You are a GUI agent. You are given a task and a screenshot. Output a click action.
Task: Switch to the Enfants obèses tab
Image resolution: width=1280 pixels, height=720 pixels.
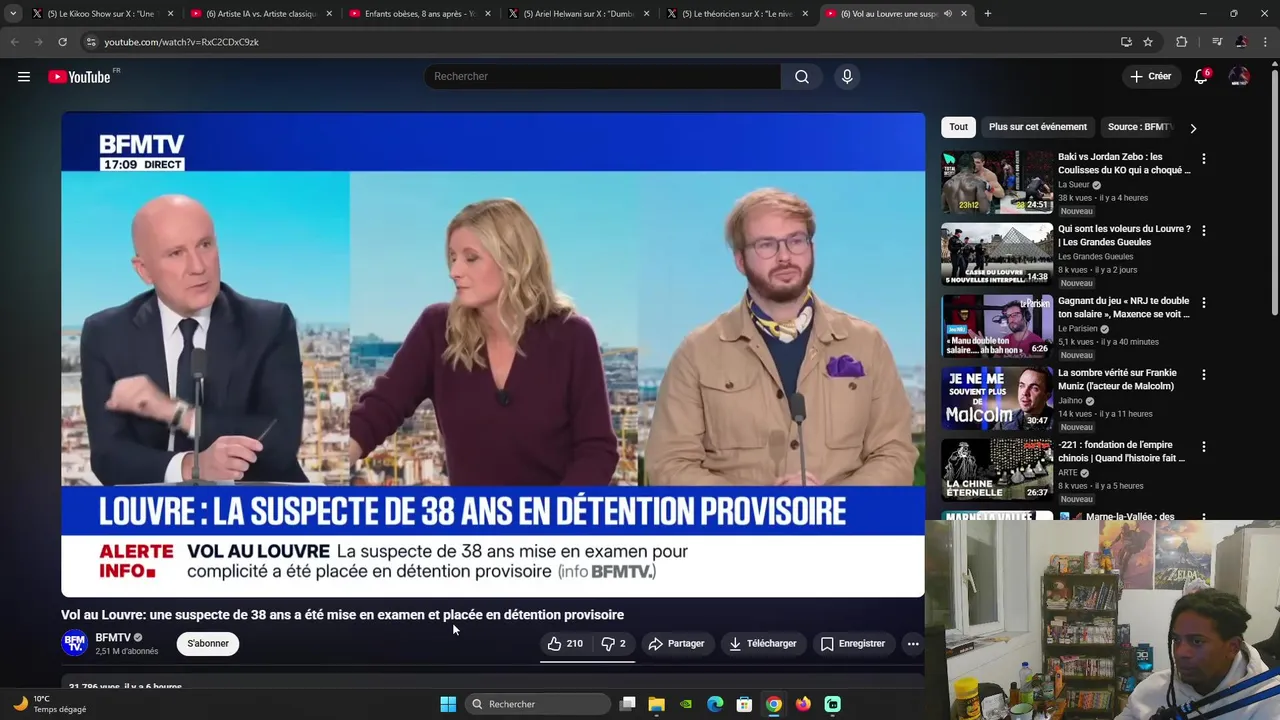(x=418, y=14)
